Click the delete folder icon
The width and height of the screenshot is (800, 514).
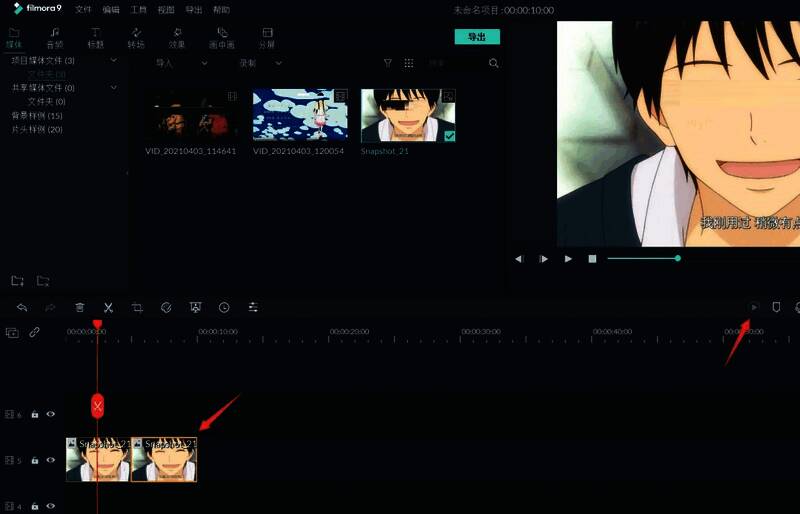click(43, 280)
